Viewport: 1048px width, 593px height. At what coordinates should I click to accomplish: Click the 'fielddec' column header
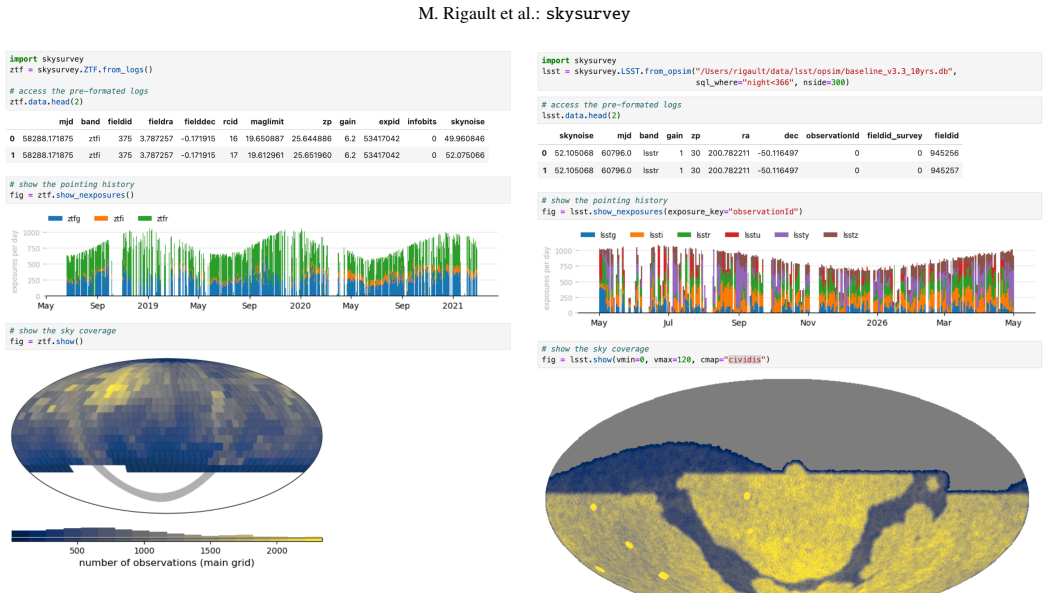(200, 122)
